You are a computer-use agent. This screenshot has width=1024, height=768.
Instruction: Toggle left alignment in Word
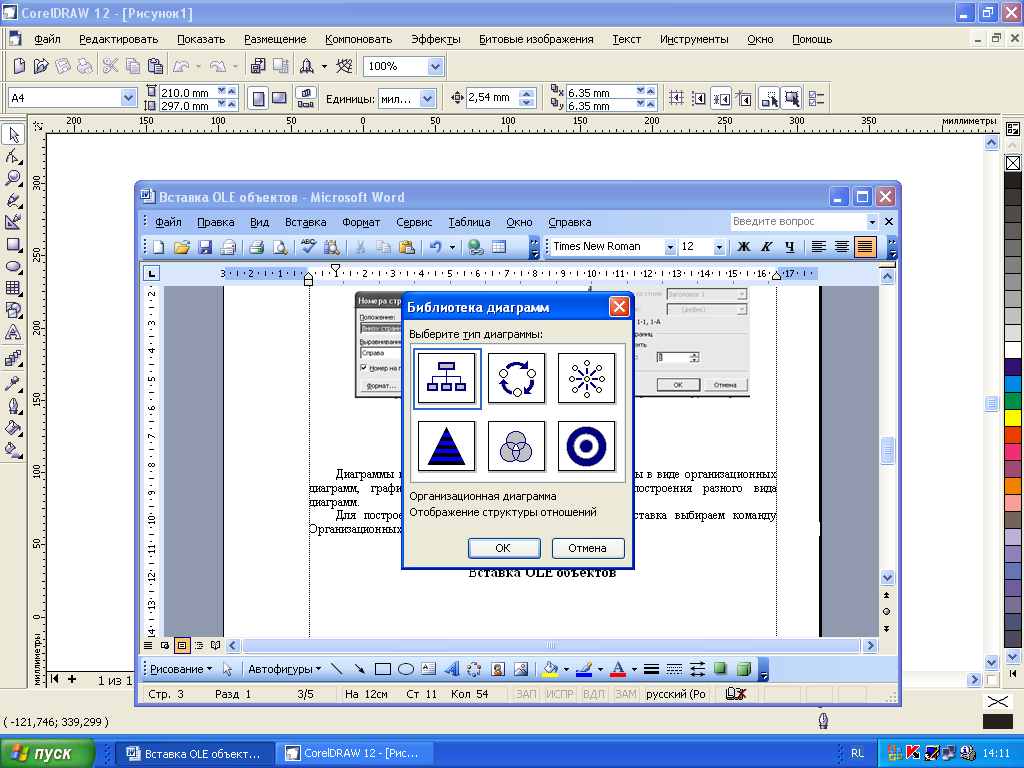(x=818, y=247)
